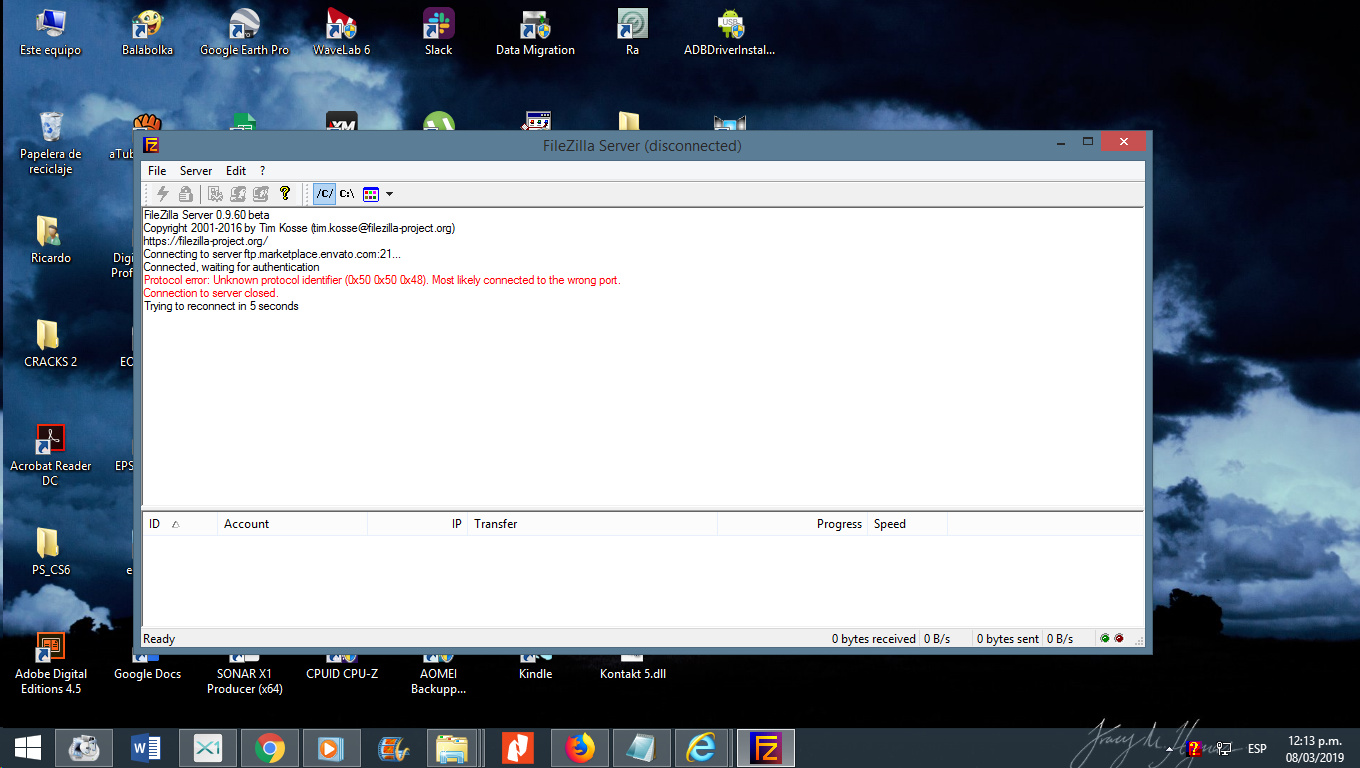1360x768 pixels.
Task: Sort connections by the ID column
Action: (180, 524)
